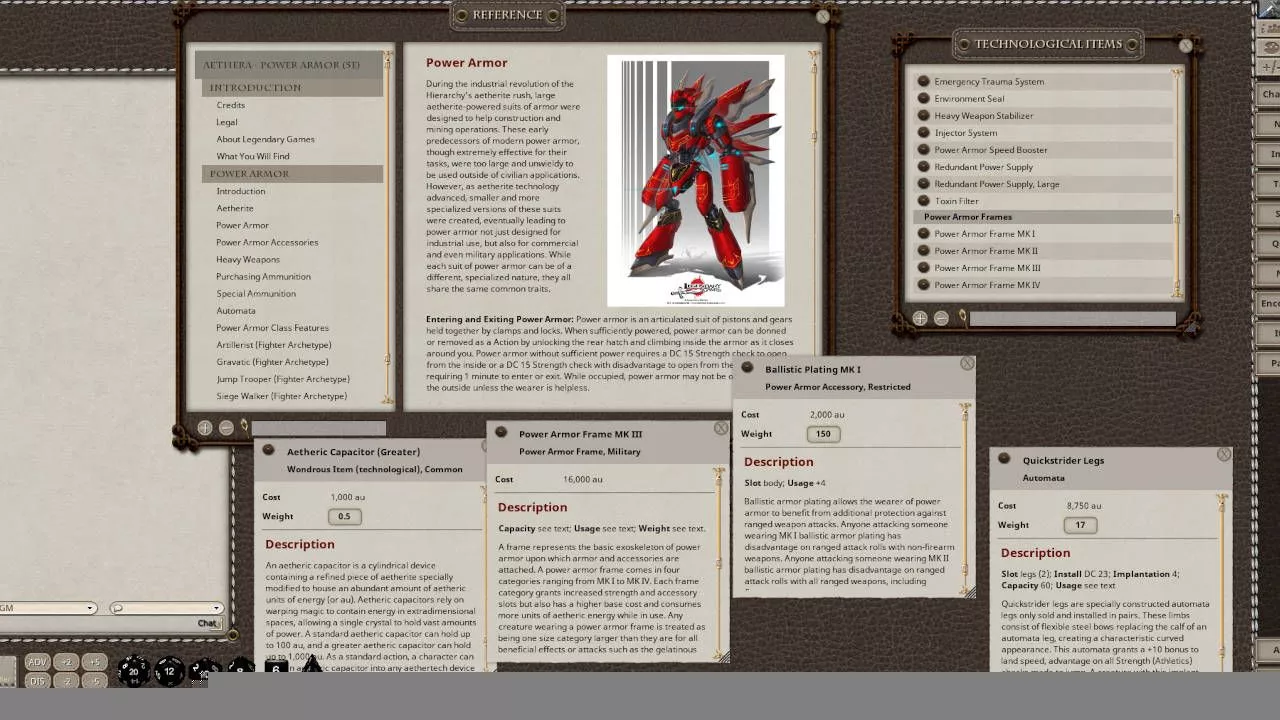Screen dimensions: 1280x720
Task: Open About Legendary Games page
Action: 265,139
